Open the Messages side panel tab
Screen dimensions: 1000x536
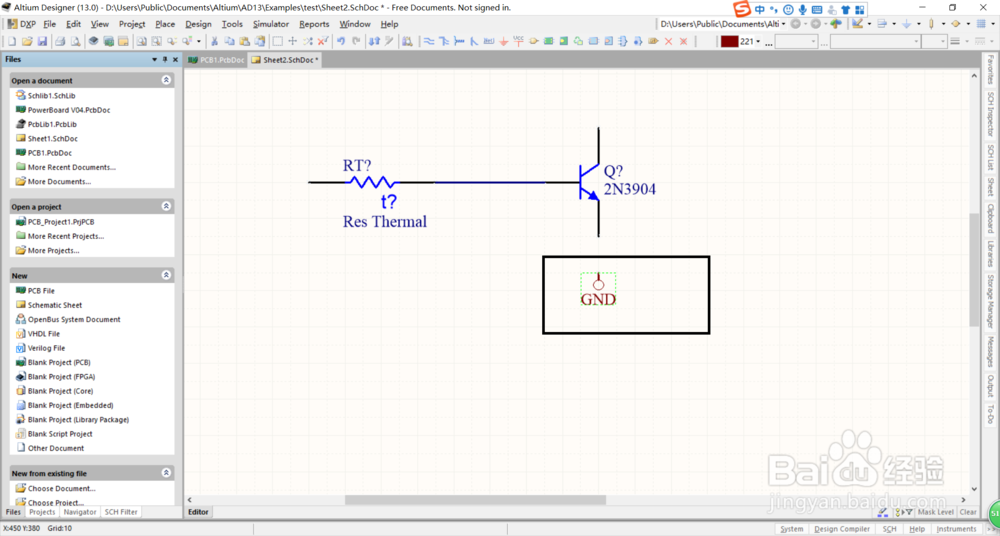[990, 351]
